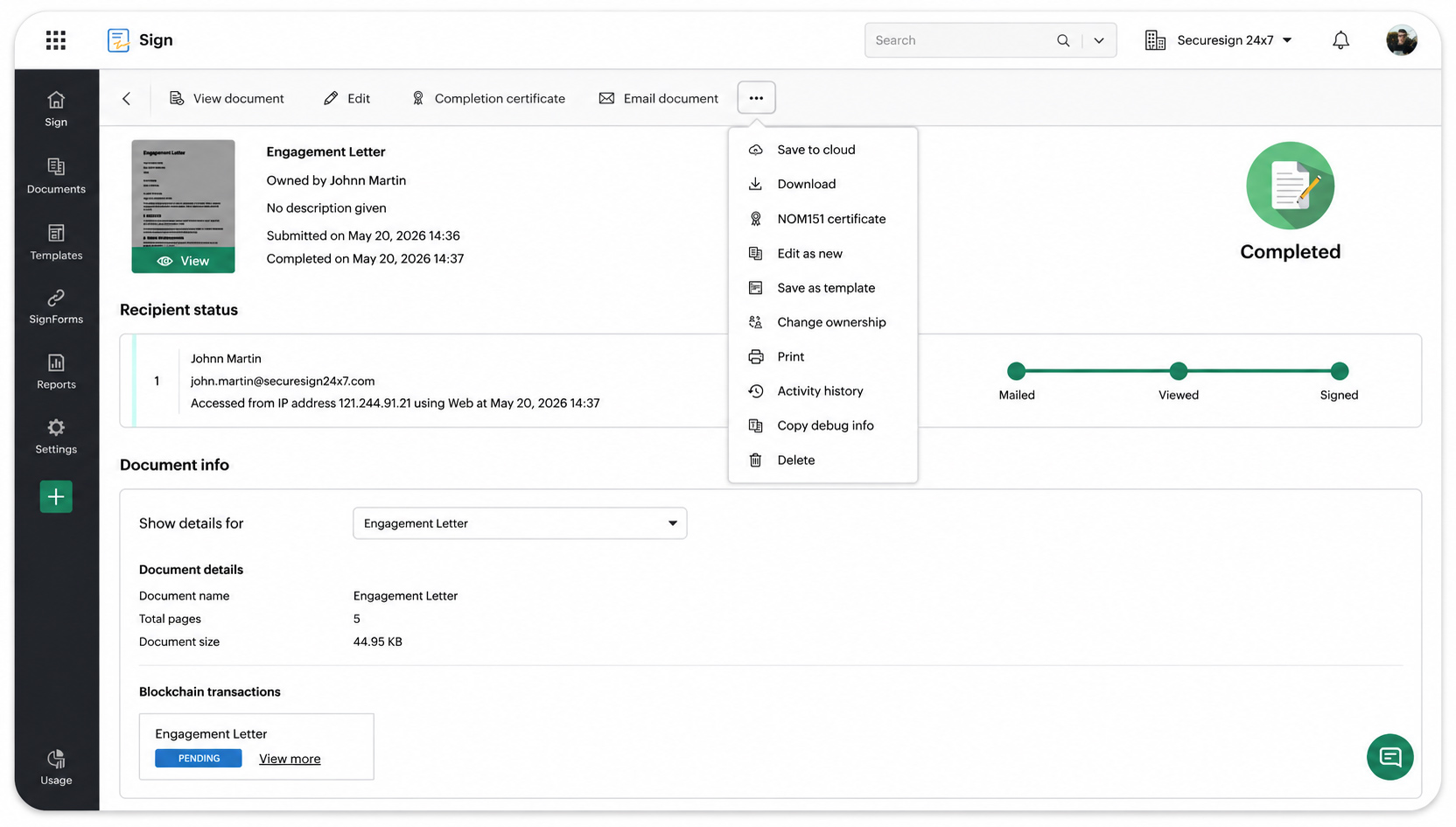Open Documents in sidebar
Image resolution: width=1456 pixels, height=827 pixels.
click(56, 176)
